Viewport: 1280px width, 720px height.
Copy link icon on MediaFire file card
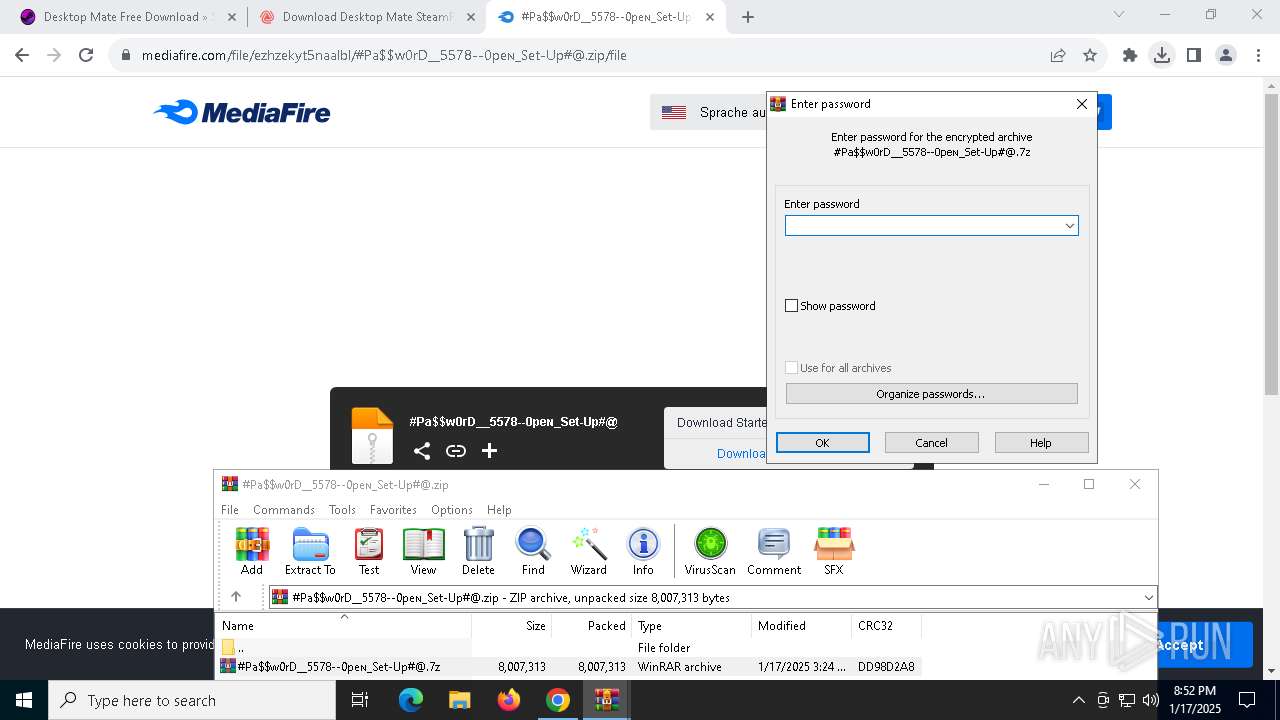point(456,451)
